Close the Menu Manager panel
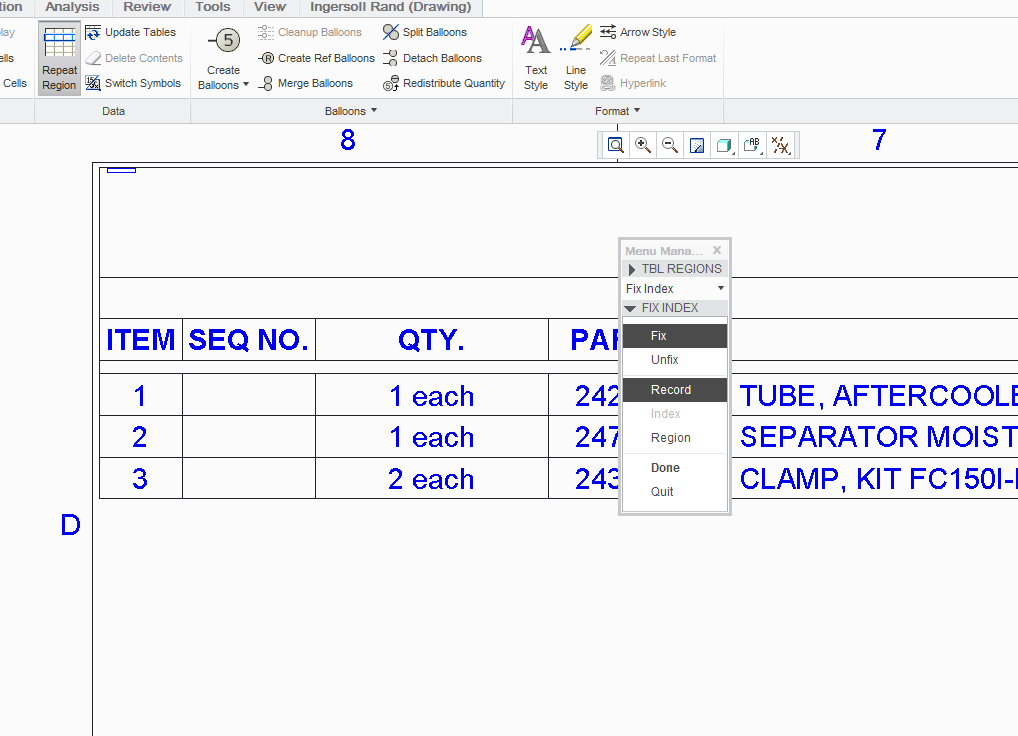 pos(717,250)
